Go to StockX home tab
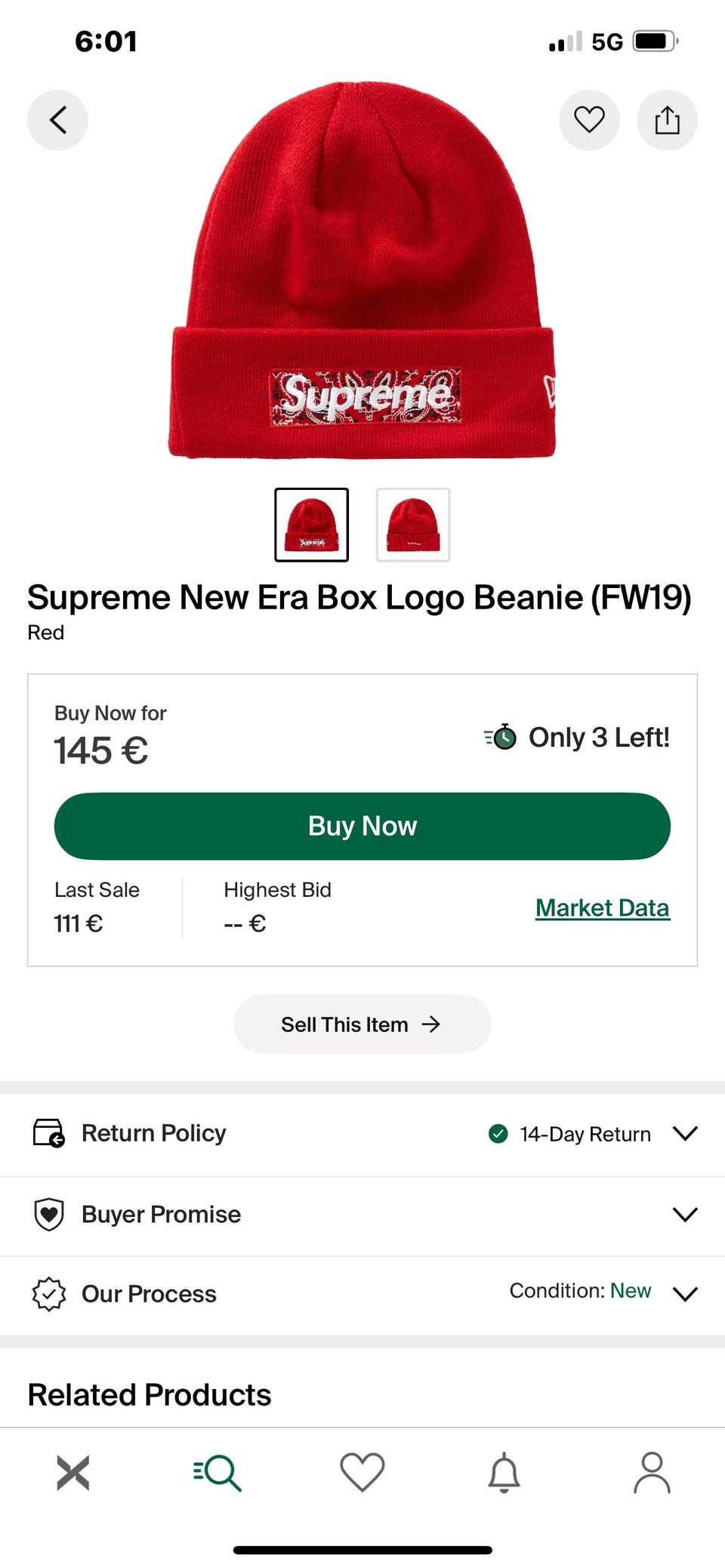Image resolution: width=725 pixels, height=1568 pixels. (x=73, y=1472)
